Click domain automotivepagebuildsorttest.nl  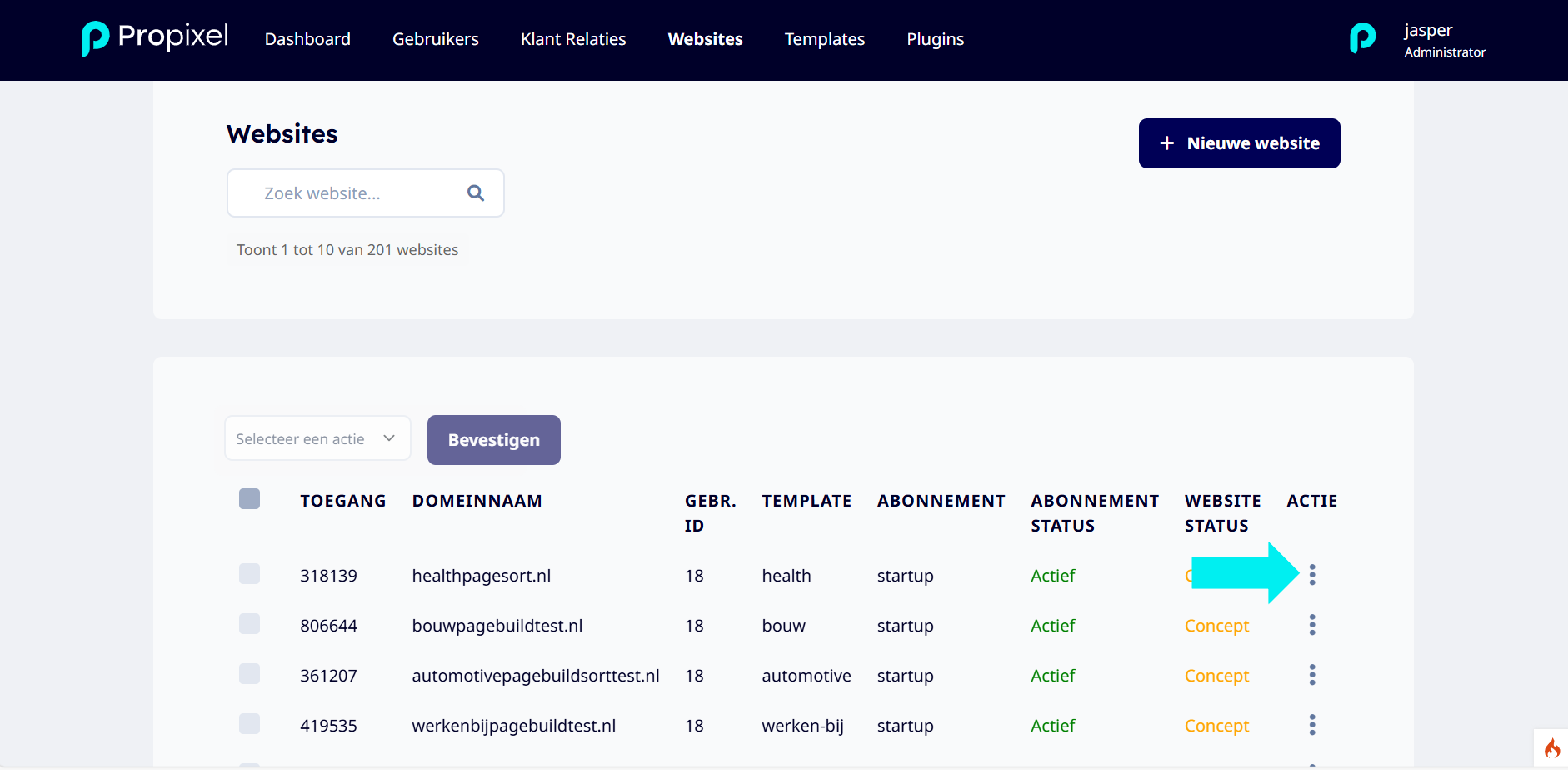(536, 676)
